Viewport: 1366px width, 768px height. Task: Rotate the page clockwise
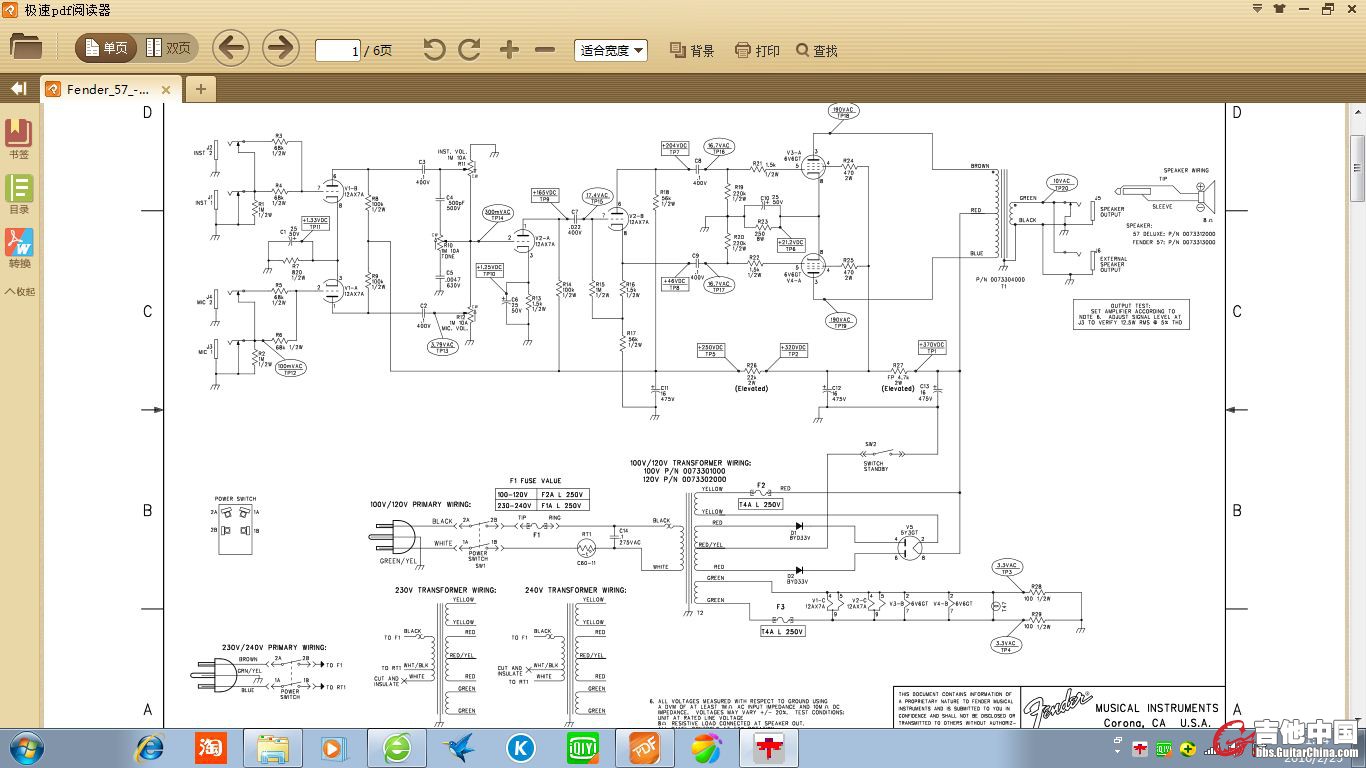pyautogui.click(x=469, y=49)
